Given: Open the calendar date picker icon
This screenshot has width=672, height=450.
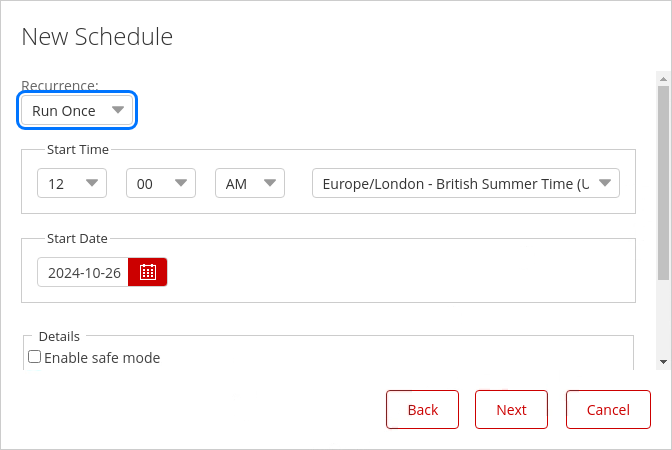Looking at the screenshot, I should click(x=148, y=272).
